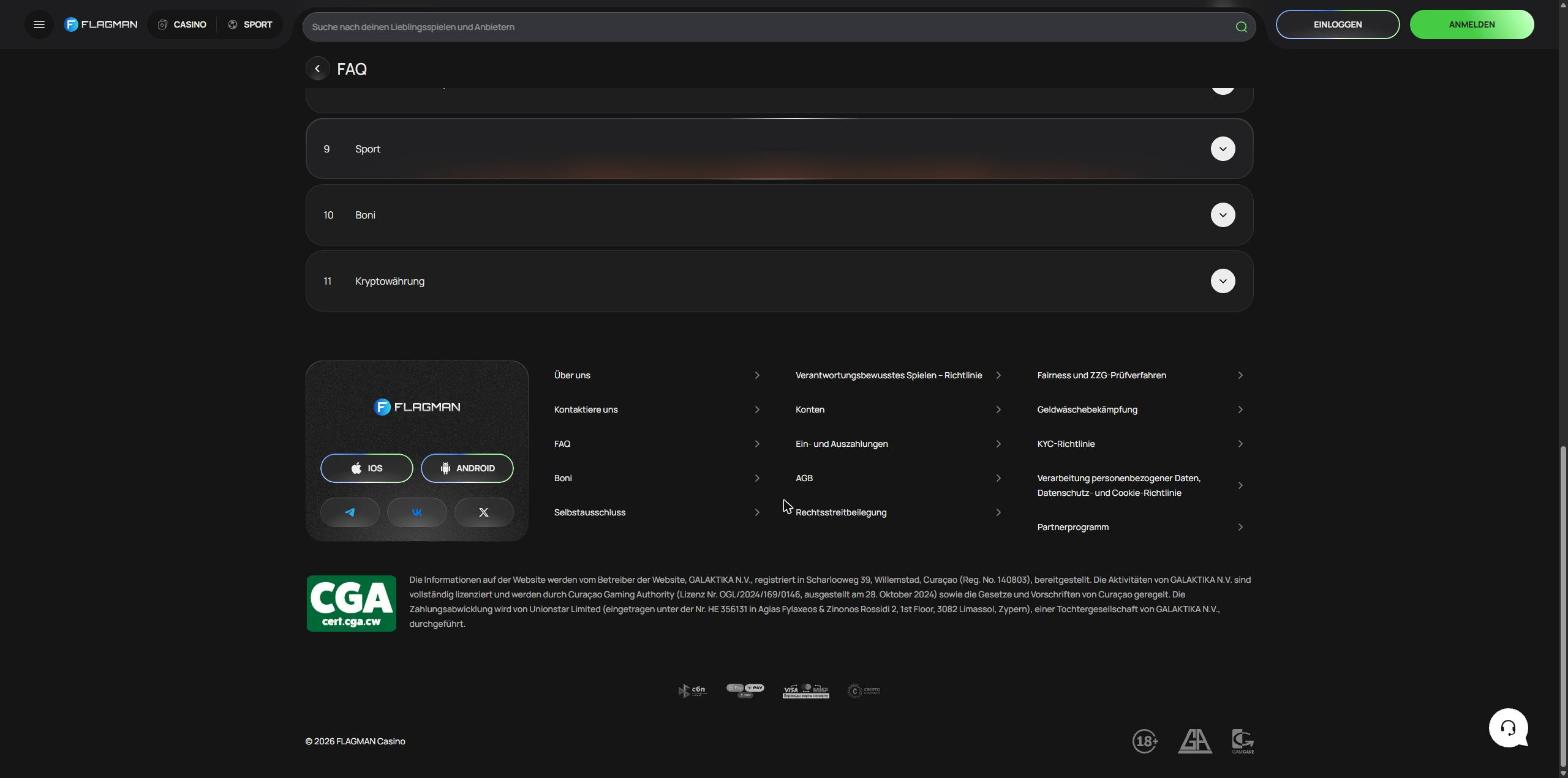Switch to the Sport tab in header

[250, 24]
